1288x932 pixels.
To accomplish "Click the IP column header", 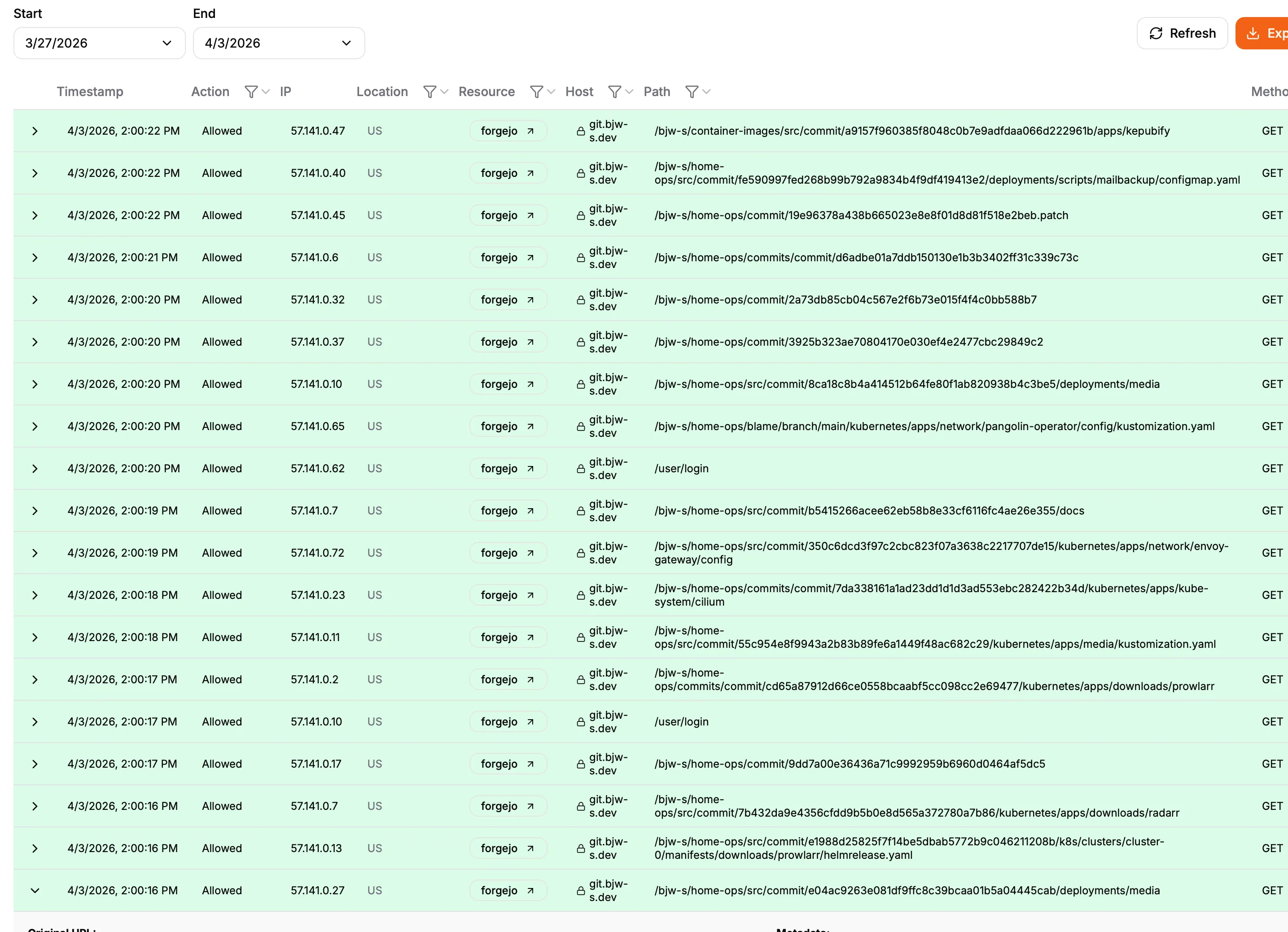I will coord(286,92).
